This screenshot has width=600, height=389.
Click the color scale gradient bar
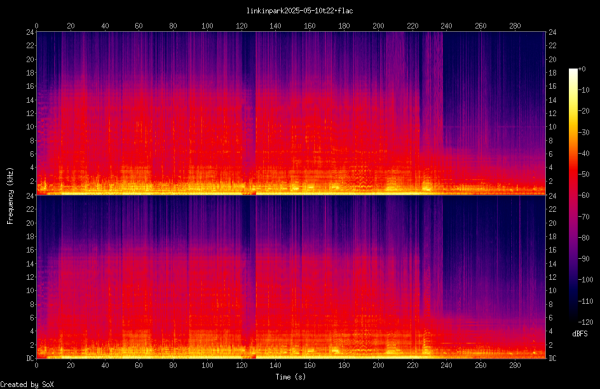click(x=573, y=195)
